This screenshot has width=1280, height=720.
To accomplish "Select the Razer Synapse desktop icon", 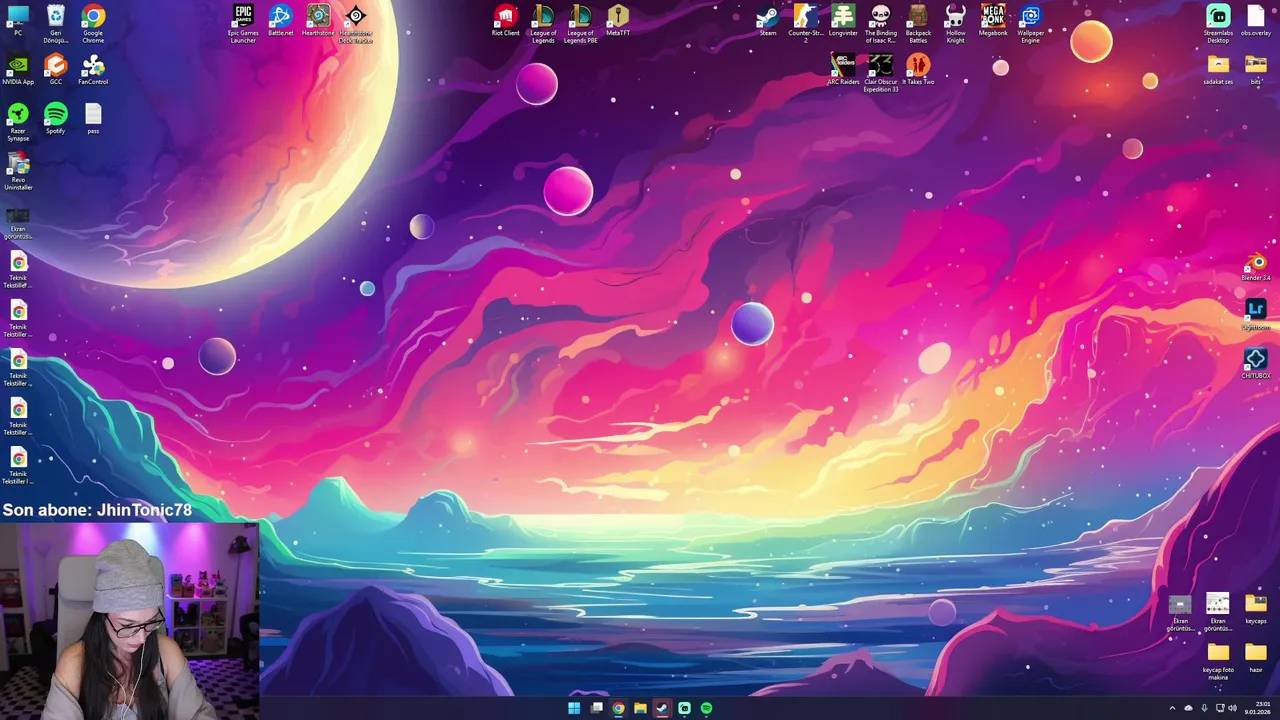I will (18, 122).
